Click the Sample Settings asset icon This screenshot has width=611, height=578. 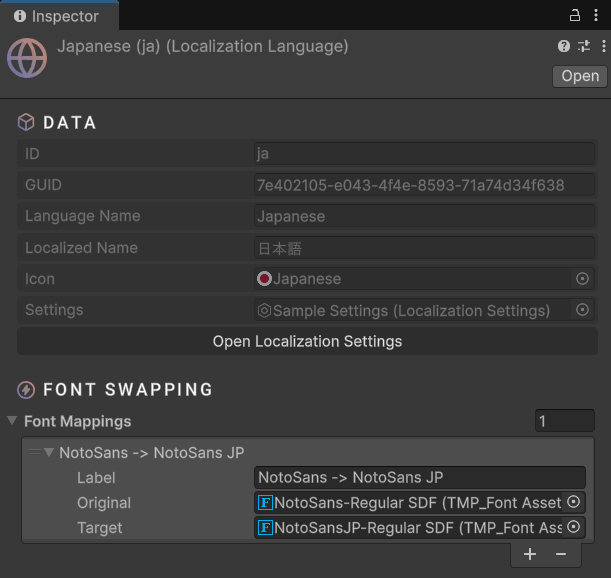[264, 311]
